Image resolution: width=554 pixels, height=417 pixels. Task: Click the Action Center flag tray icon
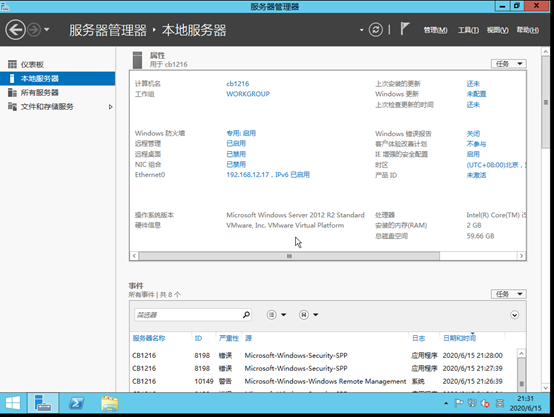click(x=459, y=403)
